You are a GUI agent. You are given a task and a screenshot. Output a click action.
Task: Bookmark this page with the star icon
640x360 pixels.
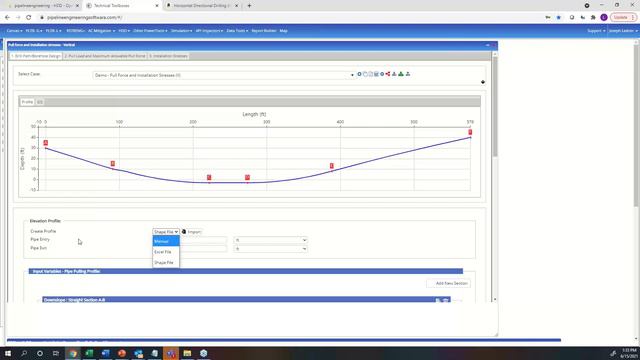coord(559,18)
